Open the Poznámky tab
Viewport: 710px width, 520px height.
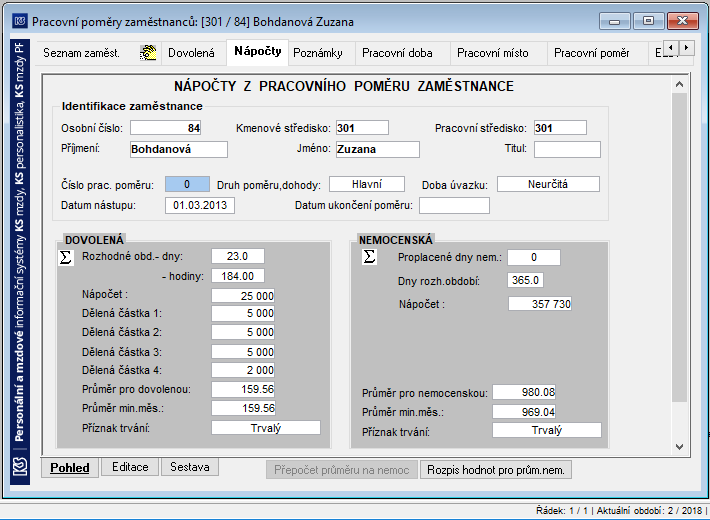click(x=318, y=53)
